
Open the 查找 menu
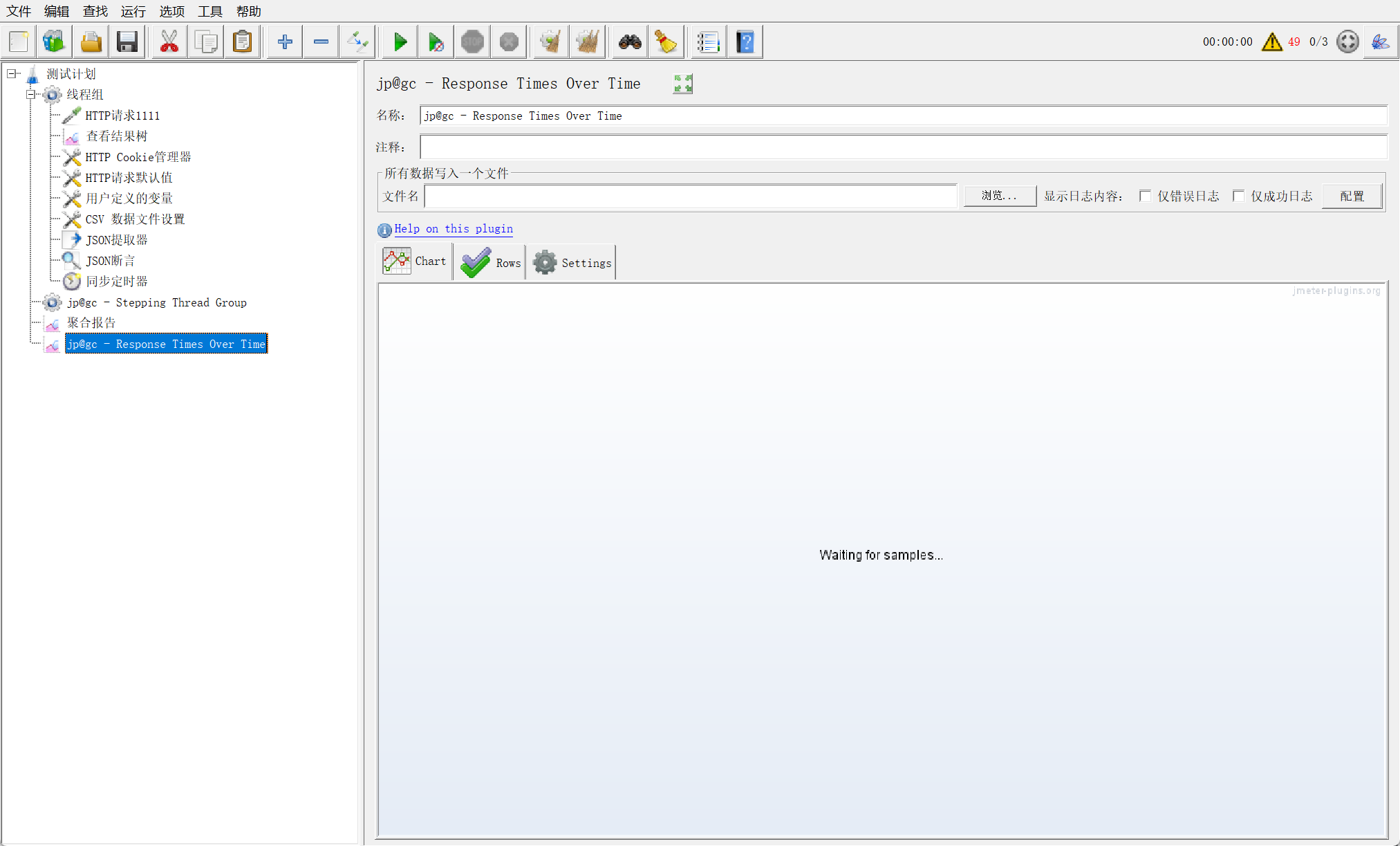tap(95, 11)
